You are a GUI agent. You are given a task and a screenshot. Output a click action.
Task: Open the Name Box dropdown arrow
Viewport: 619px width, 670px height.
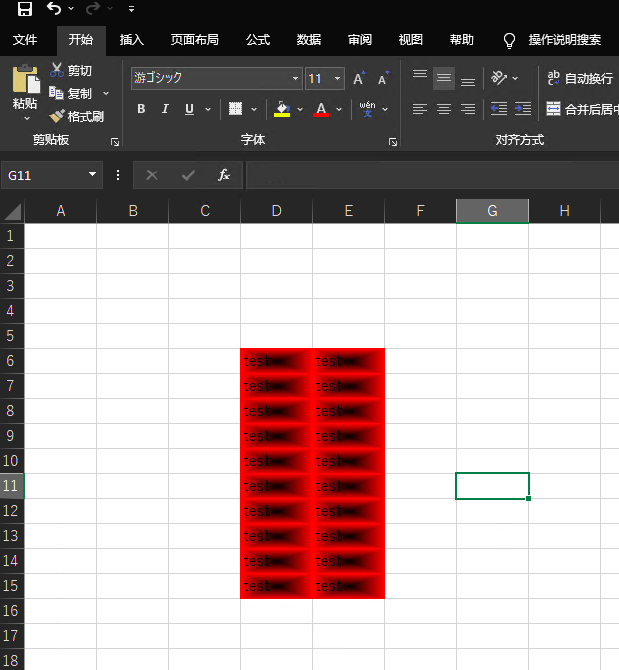tap(92, 174)
